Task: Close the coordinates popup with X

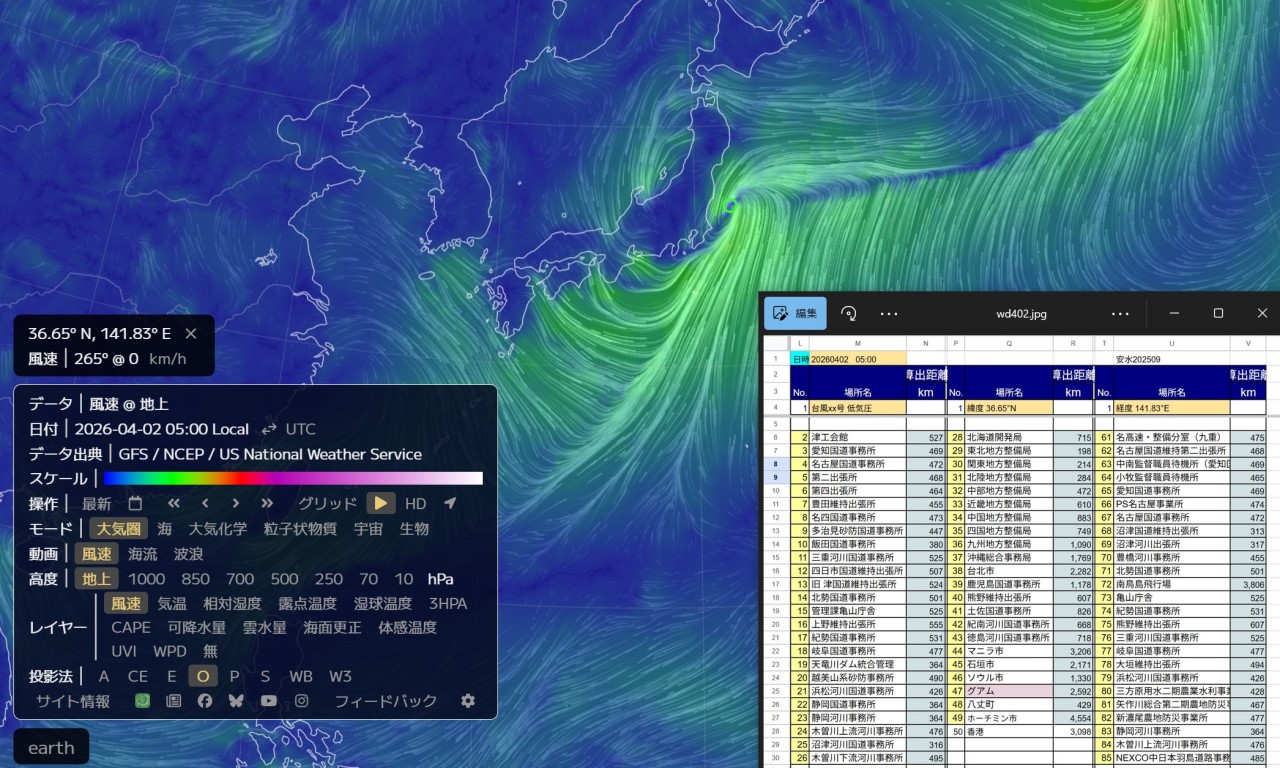Action: coord(191,334)
